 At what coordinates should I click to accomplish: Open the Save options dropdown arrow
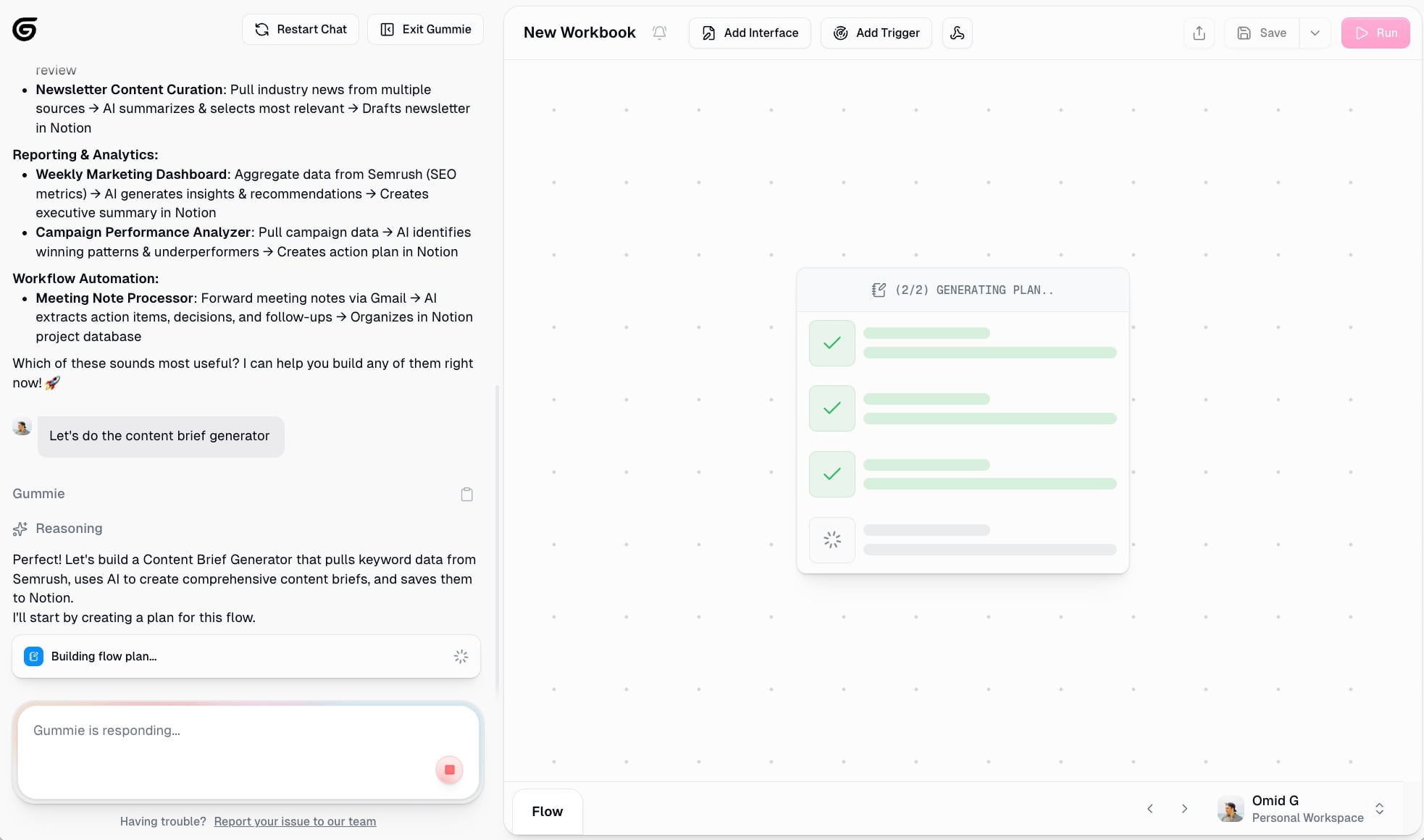[1315, 33]
